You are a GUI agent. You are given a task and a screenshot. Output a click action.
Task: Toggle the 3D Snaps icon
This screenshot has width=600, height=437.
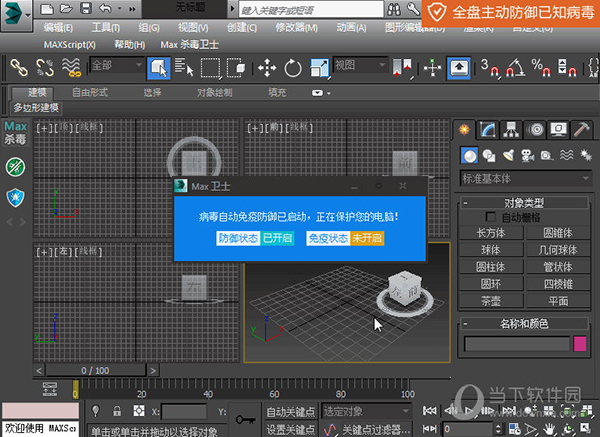point(490,68)
